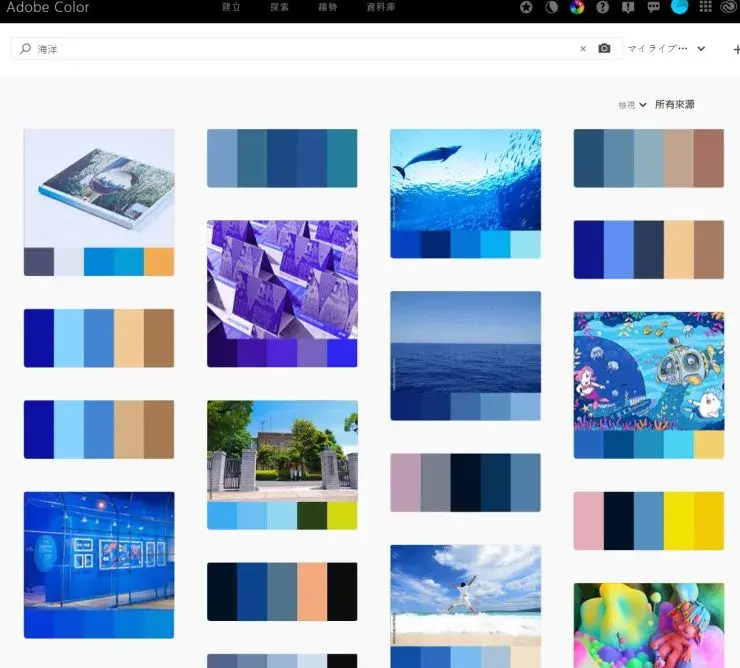
Task: Open the 探索 (Explore) tab
Action: (279, 7)
